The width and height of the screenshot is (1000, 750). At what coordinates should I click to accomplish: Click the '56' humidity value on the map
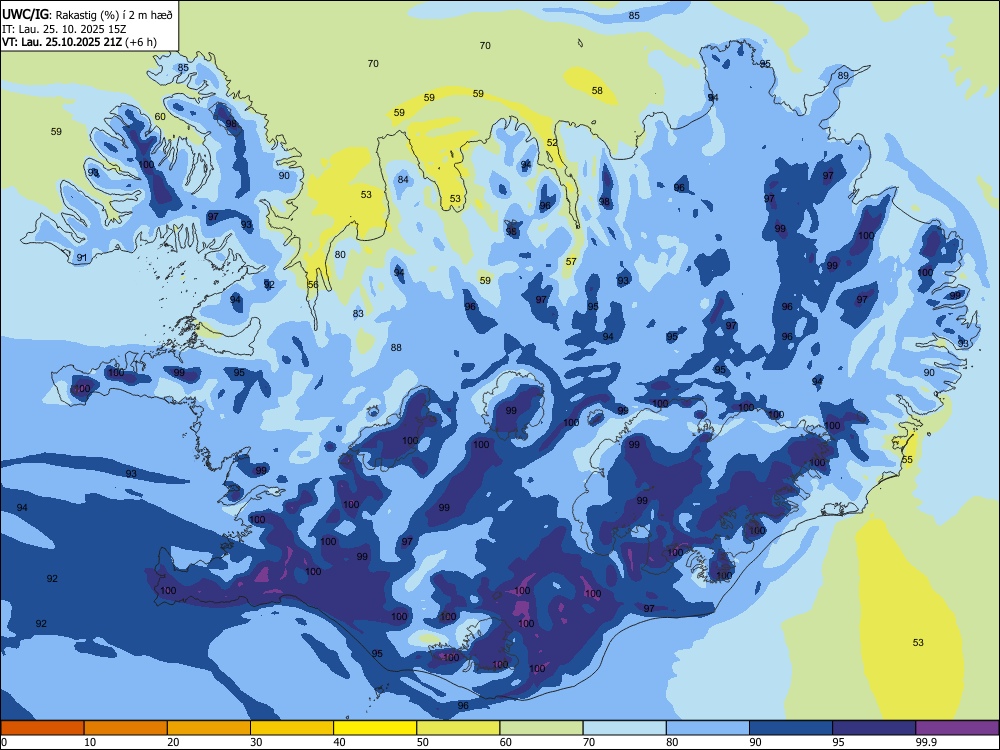[312, 284]
